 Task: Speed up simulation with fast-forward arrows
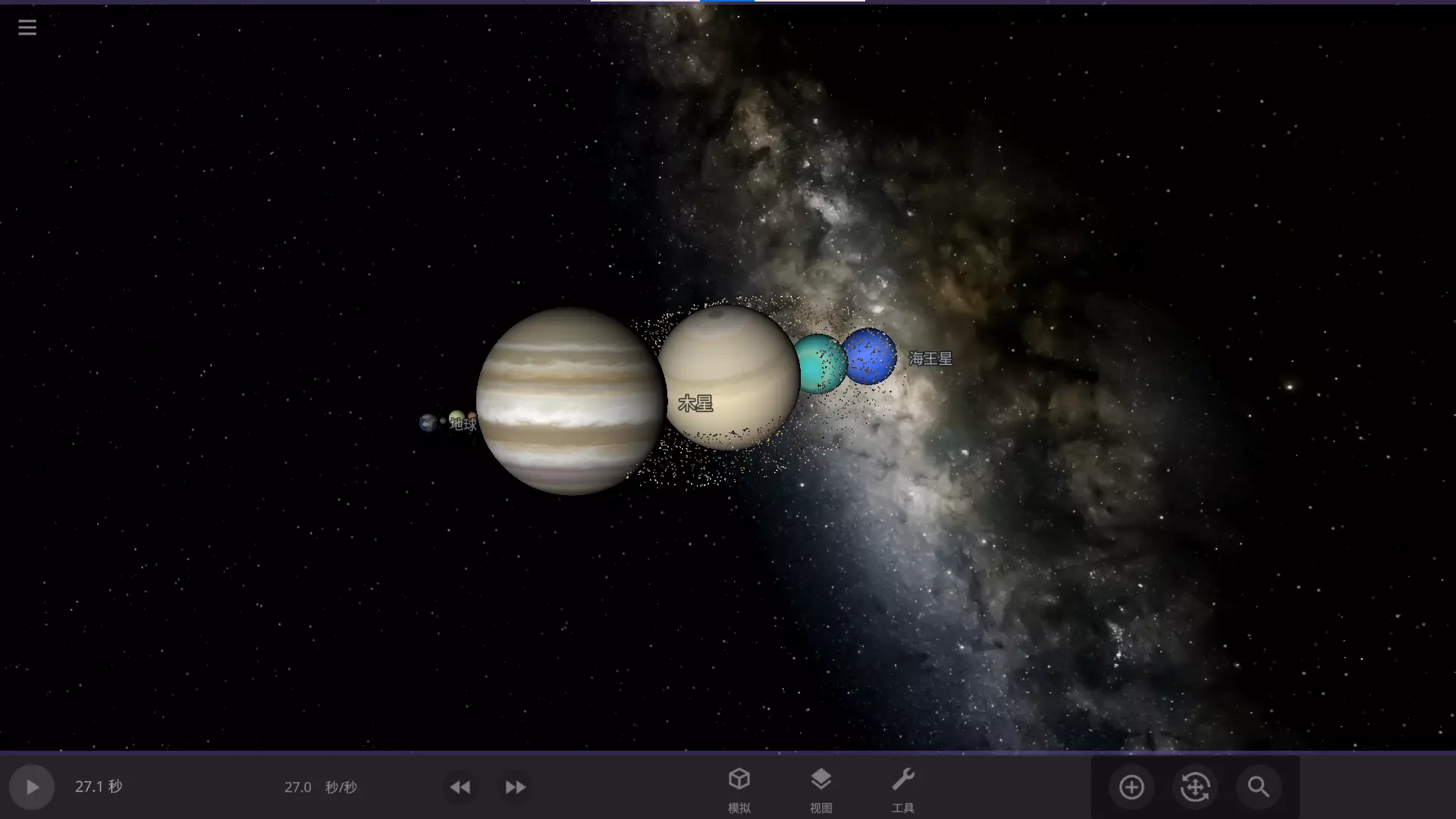(x=516, y=787)
